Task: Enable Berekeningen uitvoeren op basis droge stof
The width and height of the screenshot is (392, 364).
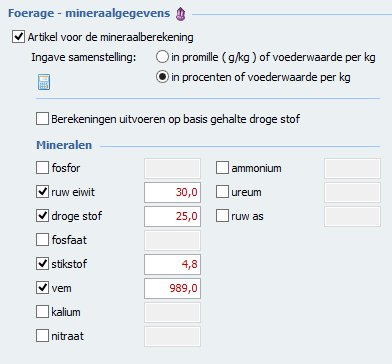Action: [42, 119]
